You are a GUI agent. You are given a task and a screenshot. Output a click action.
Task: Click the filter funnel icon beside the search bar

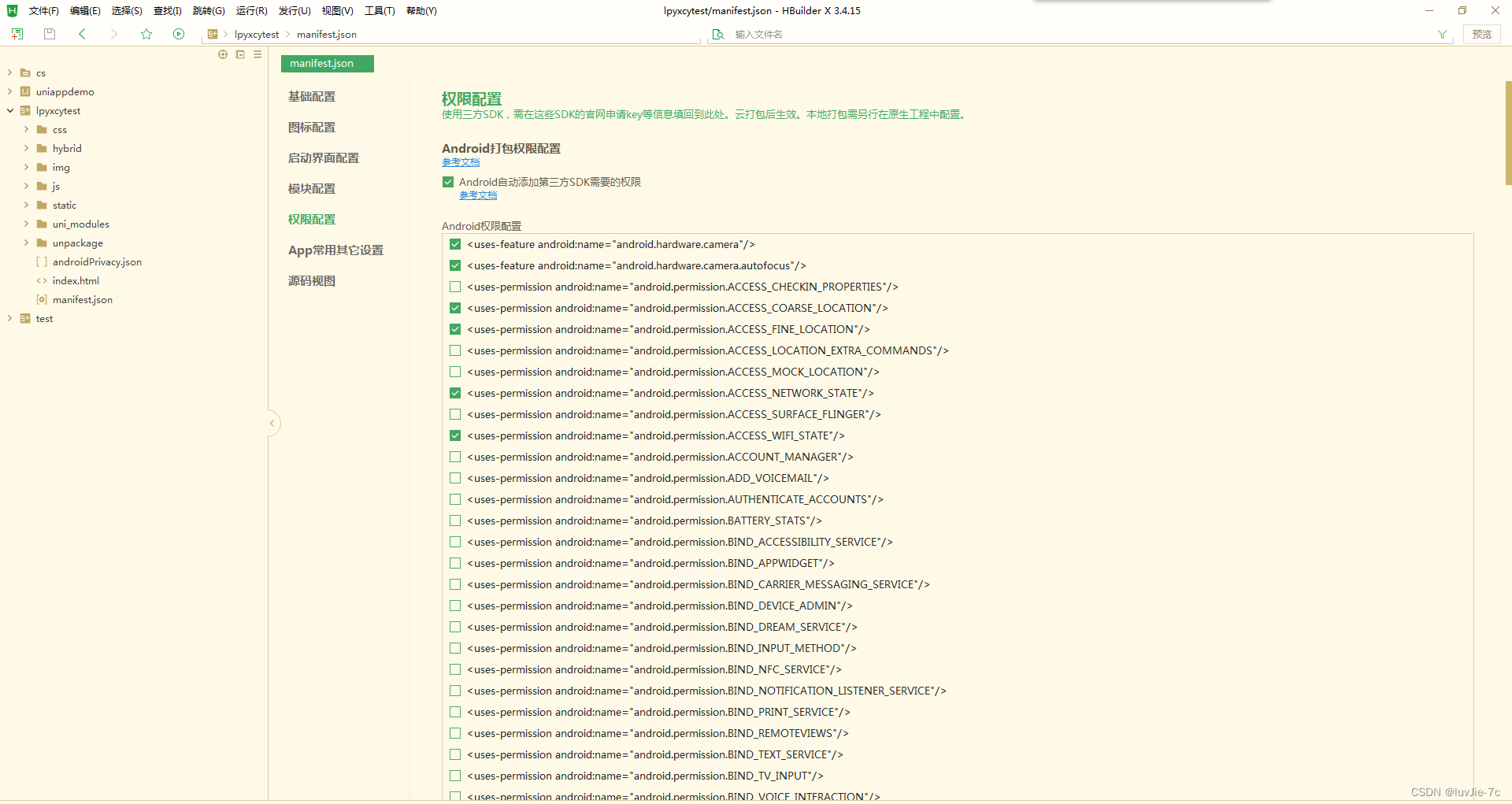1442,34
